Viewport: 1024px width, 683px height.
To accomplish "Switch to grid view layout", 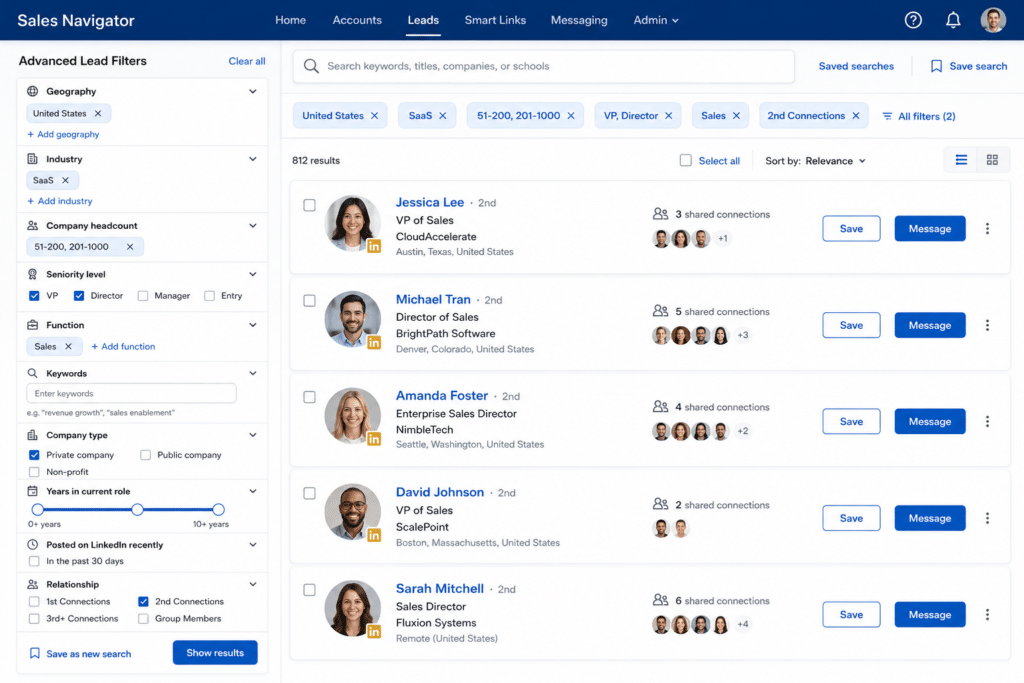I will [x=992, y=160].
